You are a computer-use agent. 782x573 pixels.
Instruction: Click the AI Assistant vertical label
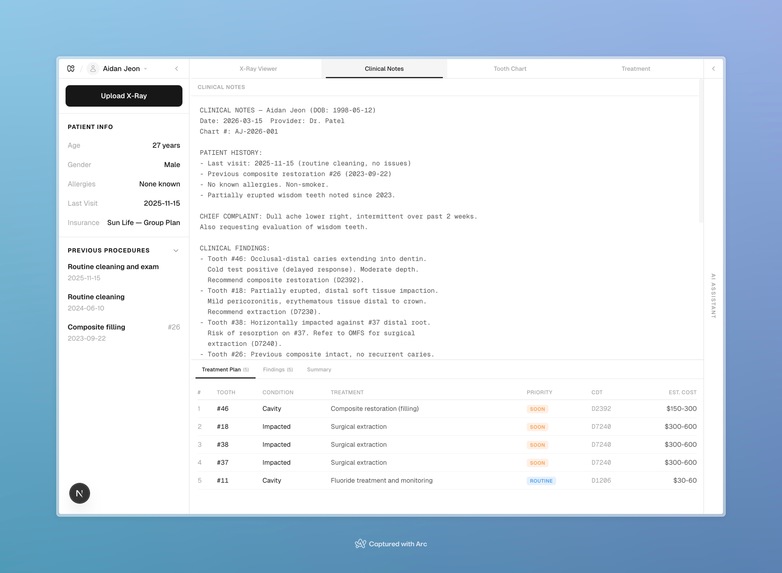[713, 295]
